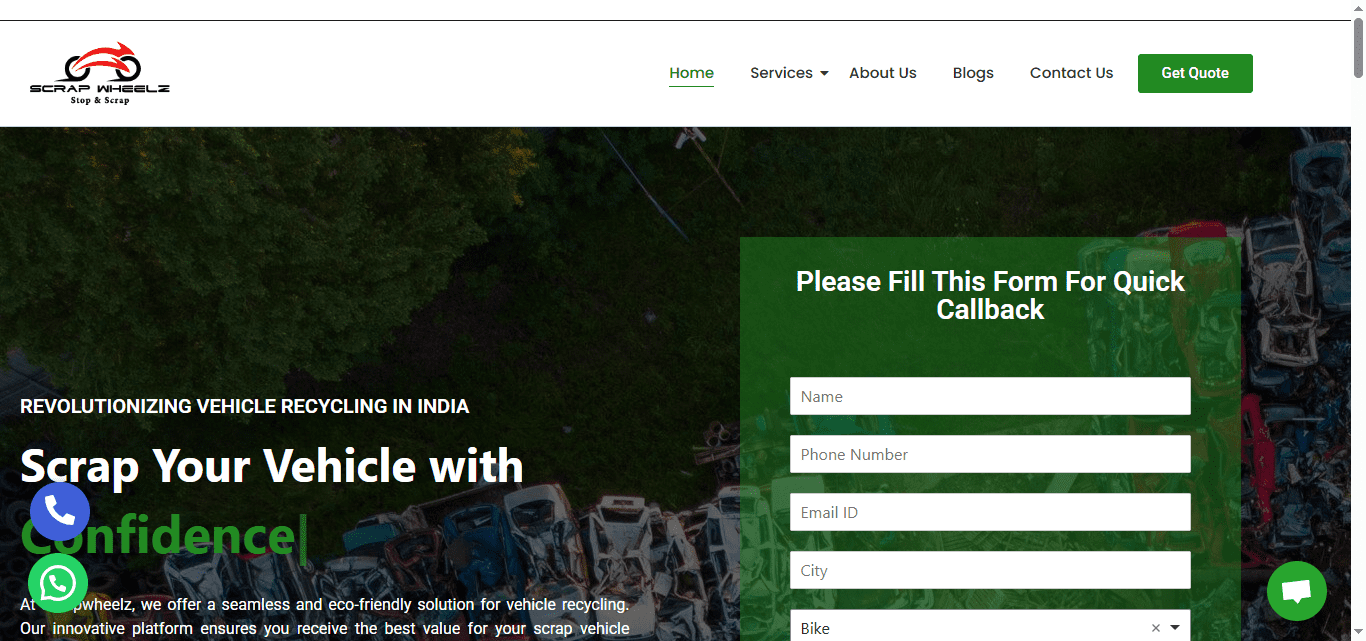Focus the Name input field

pos(990,396)
